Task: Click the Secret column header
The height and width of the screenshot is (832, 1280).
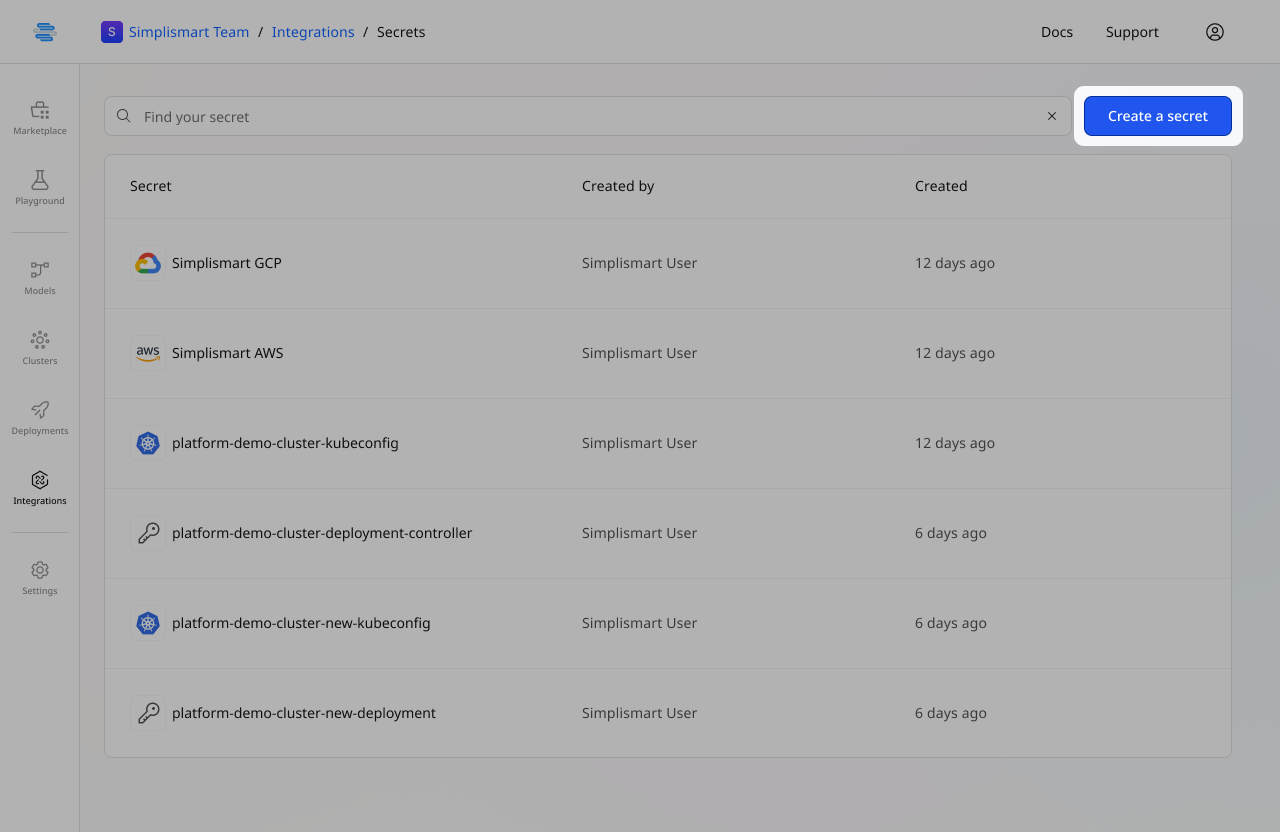Action: [151, 186]
